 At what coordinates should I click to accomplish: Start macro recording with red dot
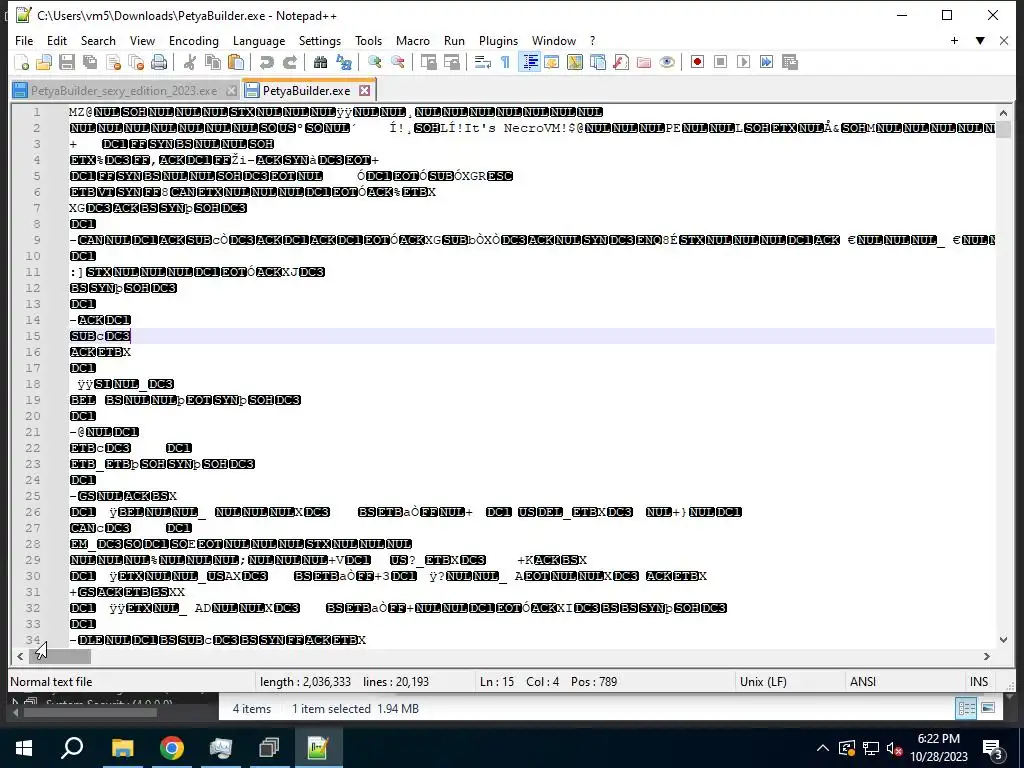[697, 62]
